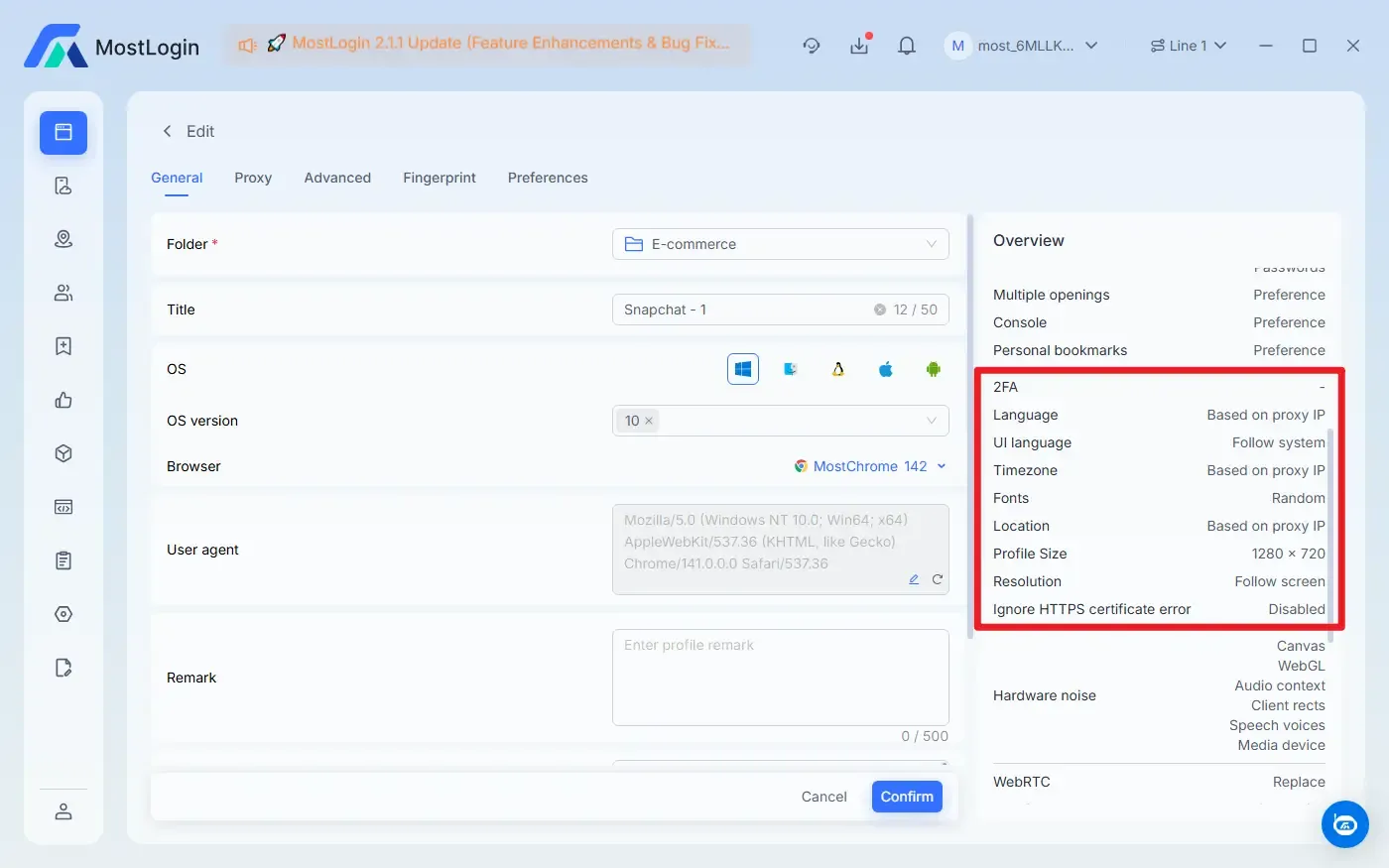Screen dimensions: 1389x868
Task: Remove the version 10 chip from OS version
Action: point(647,421)
